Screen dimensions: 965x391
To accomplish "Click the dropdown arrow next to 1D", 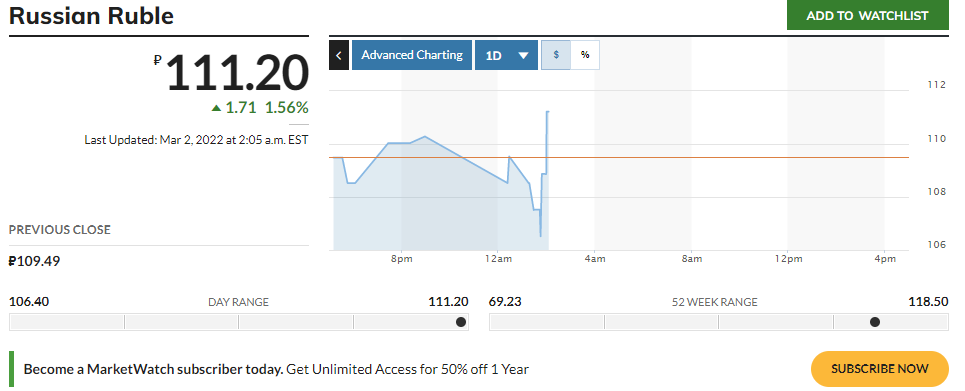I will (x=524, y=55).
